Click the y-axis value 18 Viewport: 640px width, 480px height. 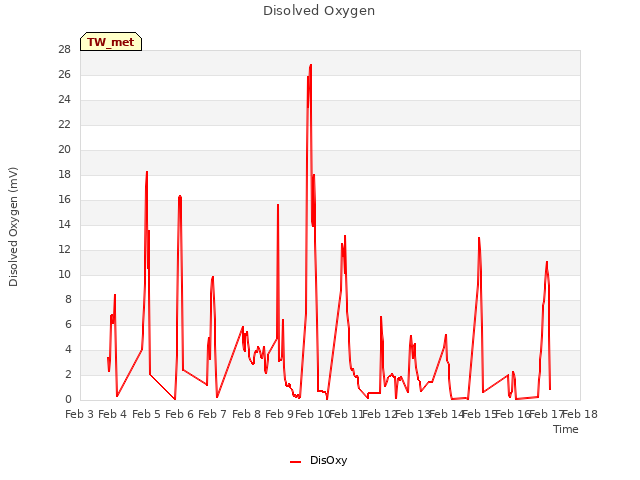click(x=64, y=175)
